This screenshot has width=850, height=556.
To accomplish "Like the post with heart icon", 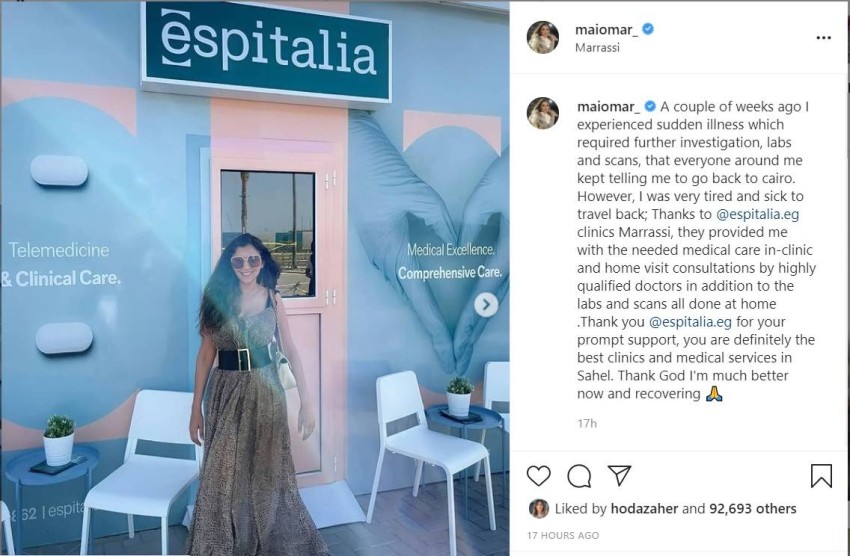I will (x=538, y=476).
